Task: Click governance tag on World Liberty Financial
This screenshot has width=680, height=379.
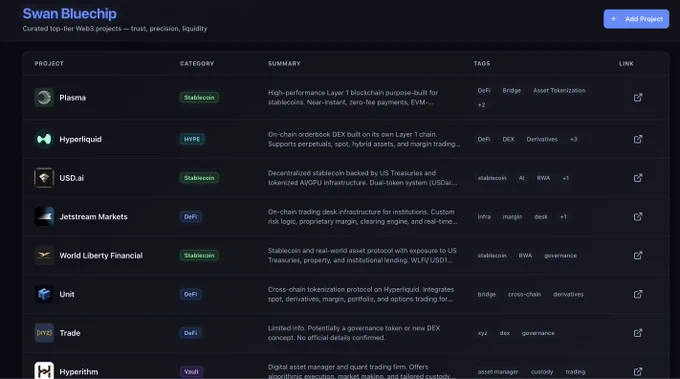Action: tap(560, 255)
